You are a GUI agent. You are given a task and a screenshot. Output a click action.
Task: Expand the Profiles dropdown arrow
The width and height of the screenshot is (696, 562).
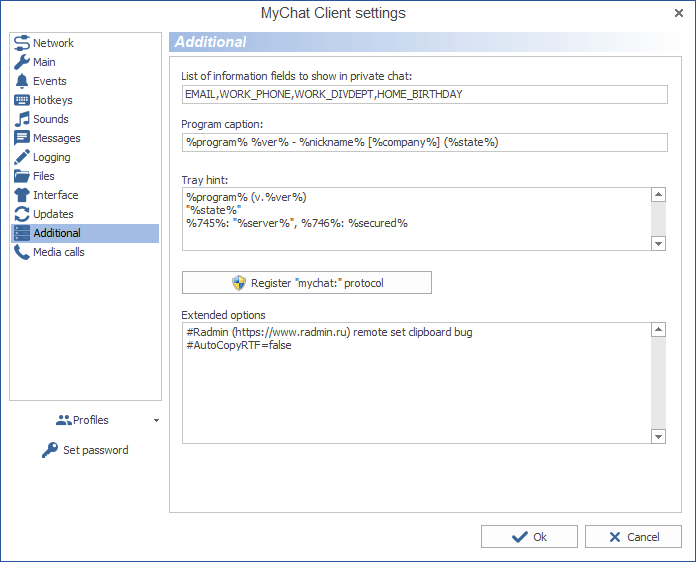[156, 421]
